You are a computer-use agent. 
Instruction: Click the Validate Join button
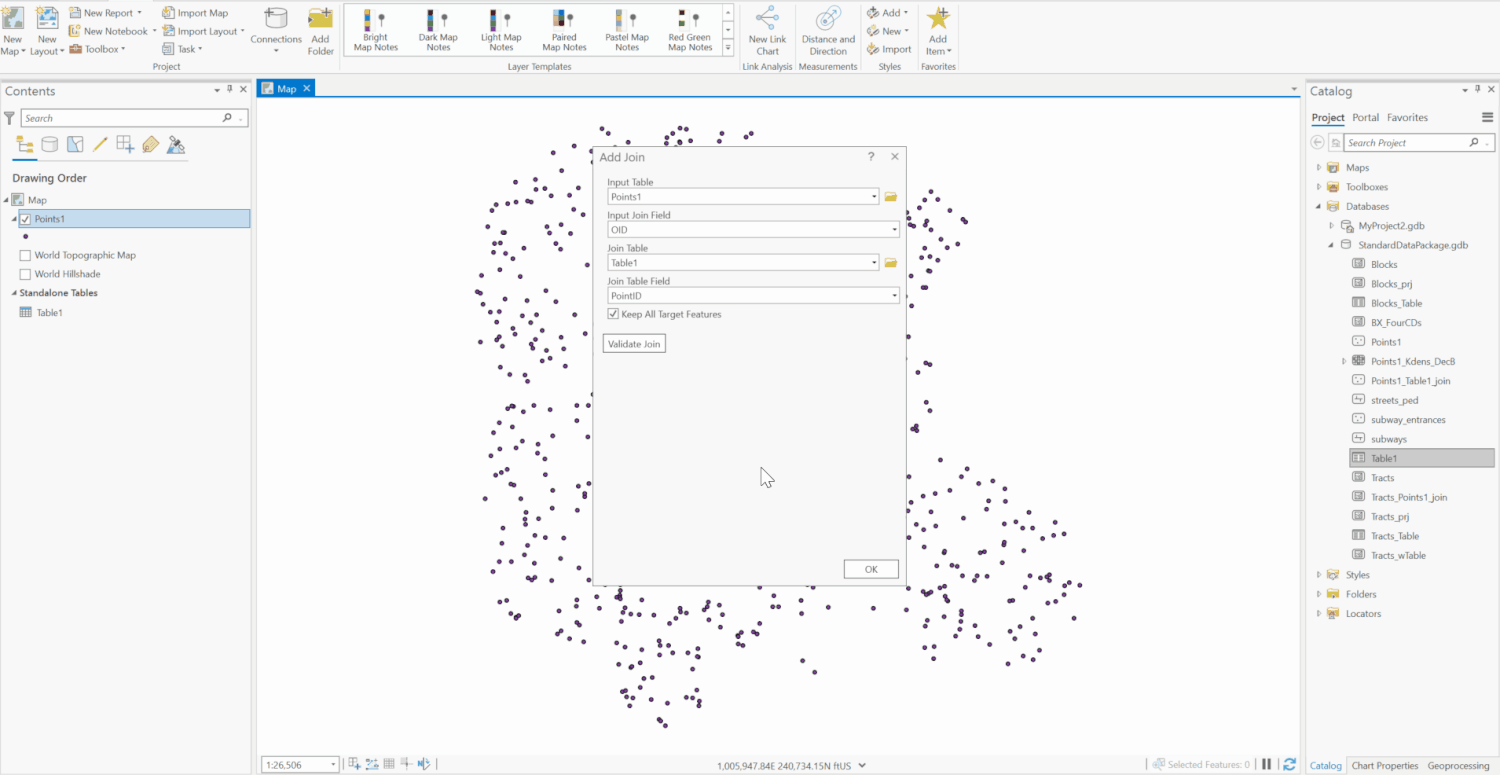tap(633, 343)
